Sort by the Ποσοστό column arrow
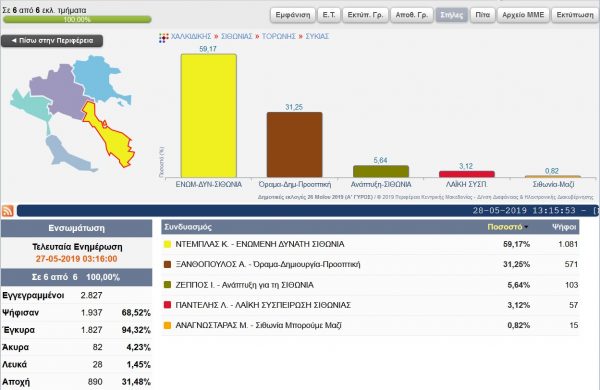Image resolution: width=600 pixels, height=390 pixels. (527, 227)
